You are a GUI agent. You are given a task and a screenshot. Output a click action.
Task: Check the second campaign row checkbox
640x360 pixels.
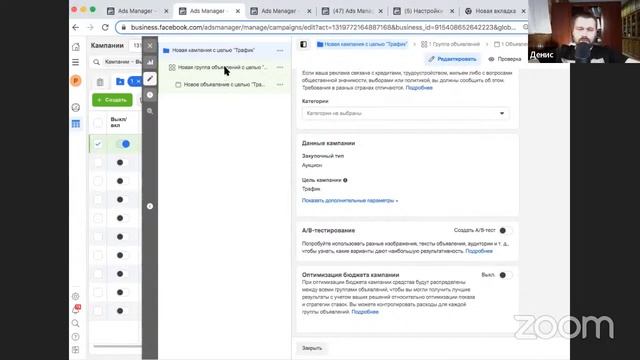(x=98, y=162)
